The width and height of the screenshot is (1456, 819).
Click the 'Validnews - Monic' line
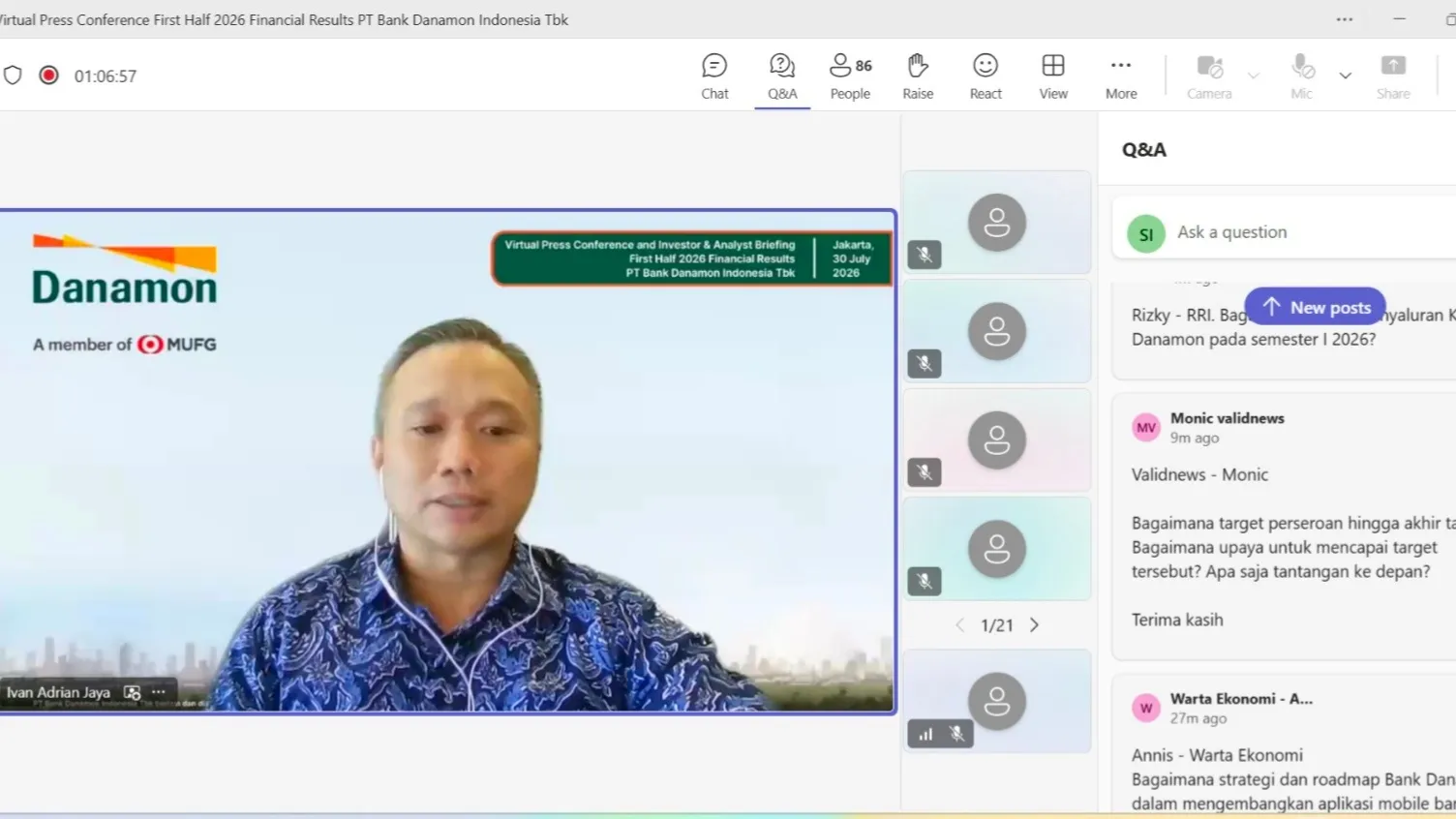click(x=1199, y=474)
